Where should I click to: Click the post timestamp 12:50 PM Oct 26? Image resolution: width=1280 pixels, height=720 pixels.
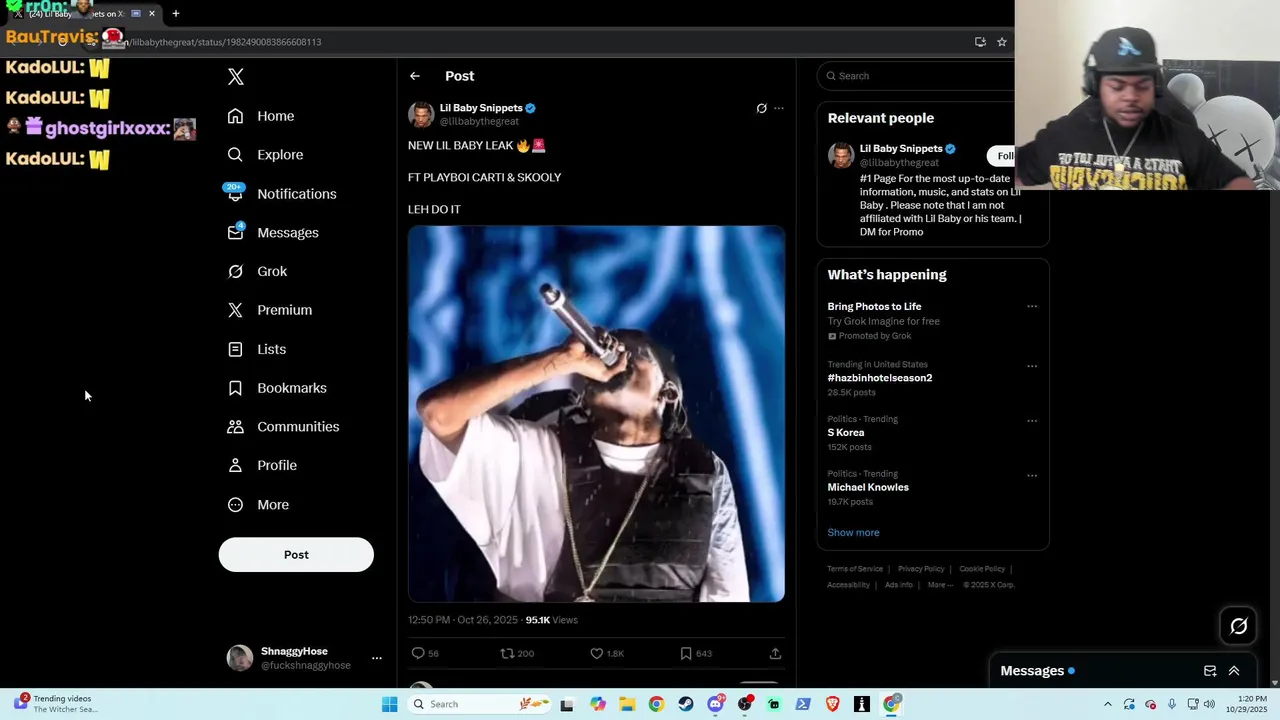coord(463,620)
